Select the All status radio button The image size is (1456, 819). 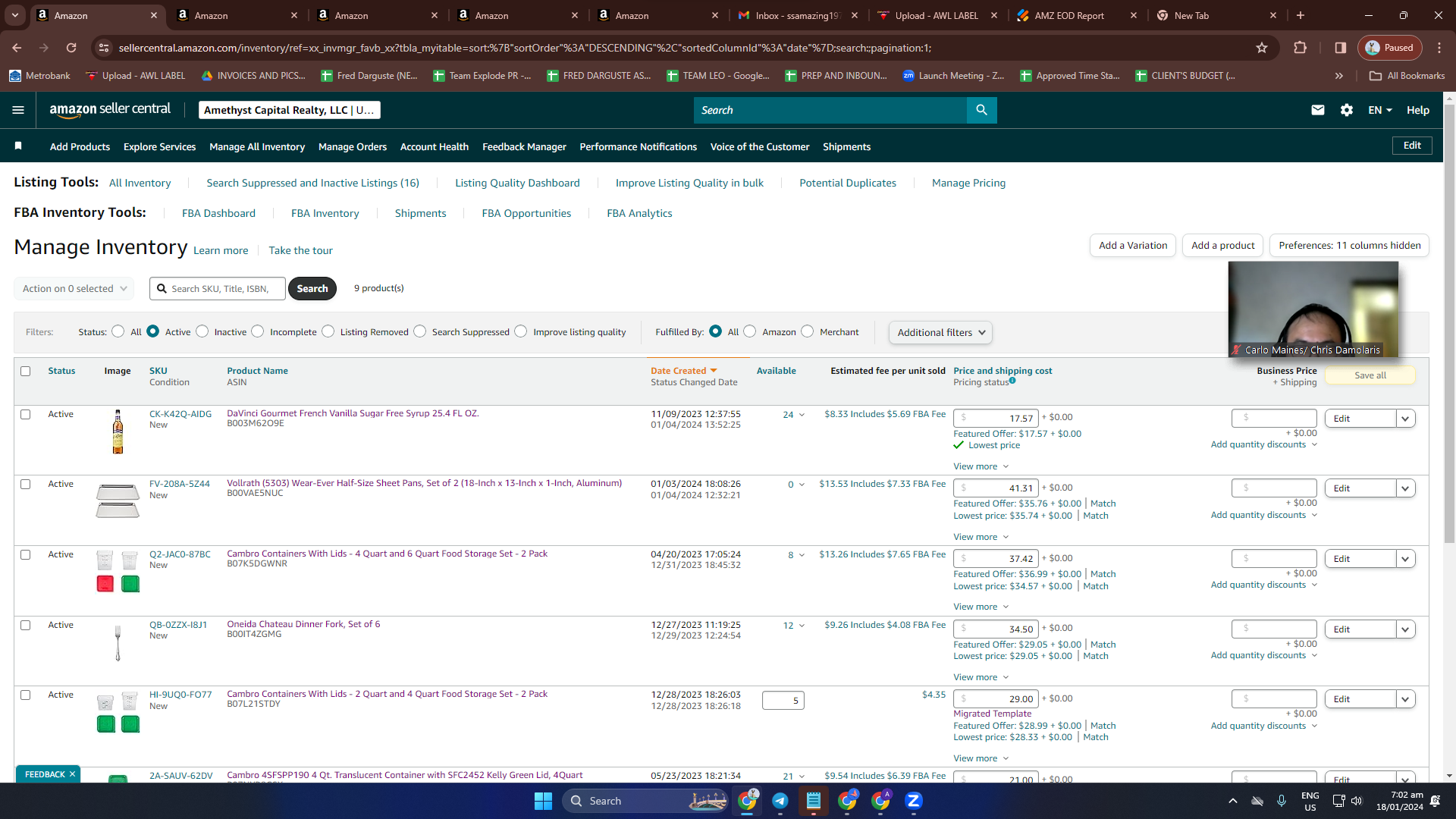(118, 331)
